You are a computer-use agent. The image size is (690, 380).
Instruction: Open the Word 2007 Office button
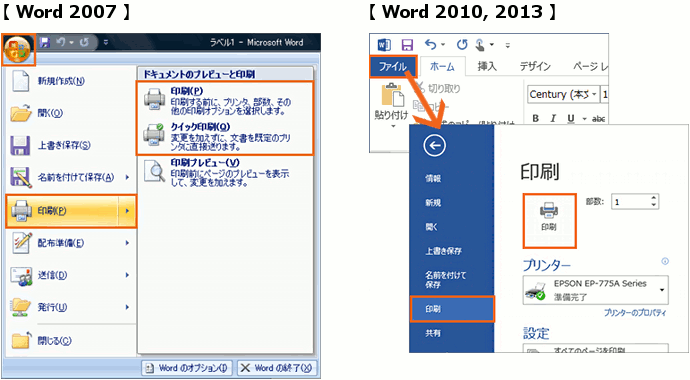(18, 49)
